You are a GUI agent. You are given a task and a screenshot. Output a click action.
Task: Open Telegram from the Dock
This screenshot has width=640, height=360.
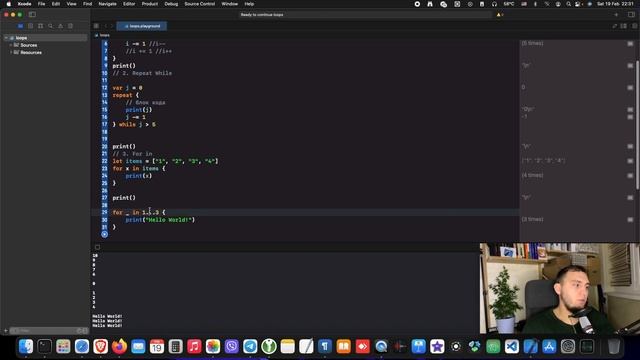250,347
